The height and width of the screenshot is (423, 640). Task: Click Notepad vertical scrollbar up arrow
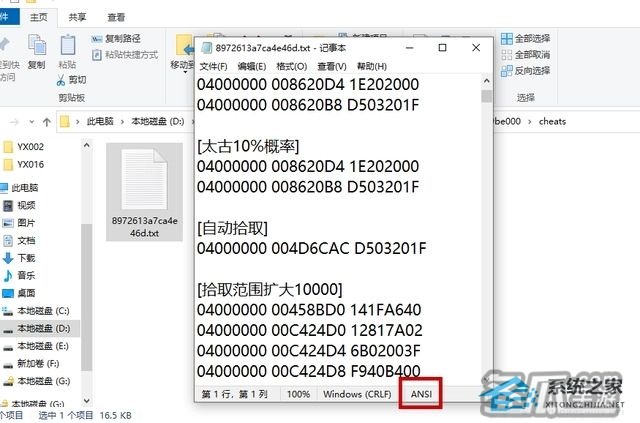click(487, 81)
